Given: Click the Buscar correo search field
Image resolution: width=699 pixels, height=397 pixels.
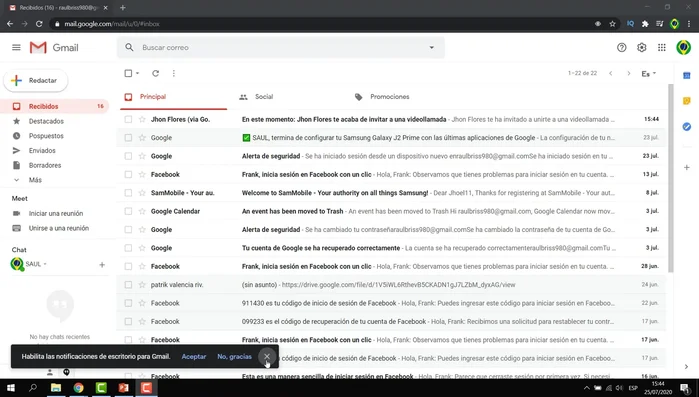Looking at the screenshot, I should [x=281, y=47].
